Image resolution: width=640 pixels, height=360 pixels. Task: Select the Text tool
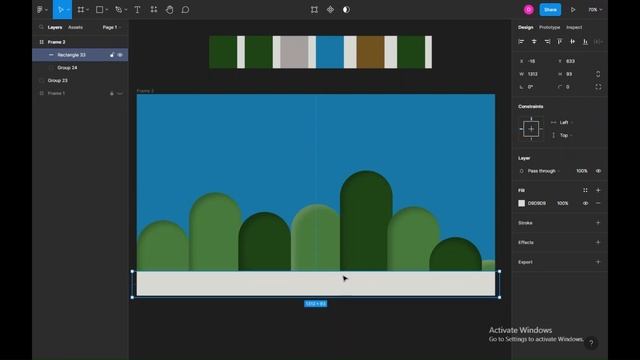[137, 9]
